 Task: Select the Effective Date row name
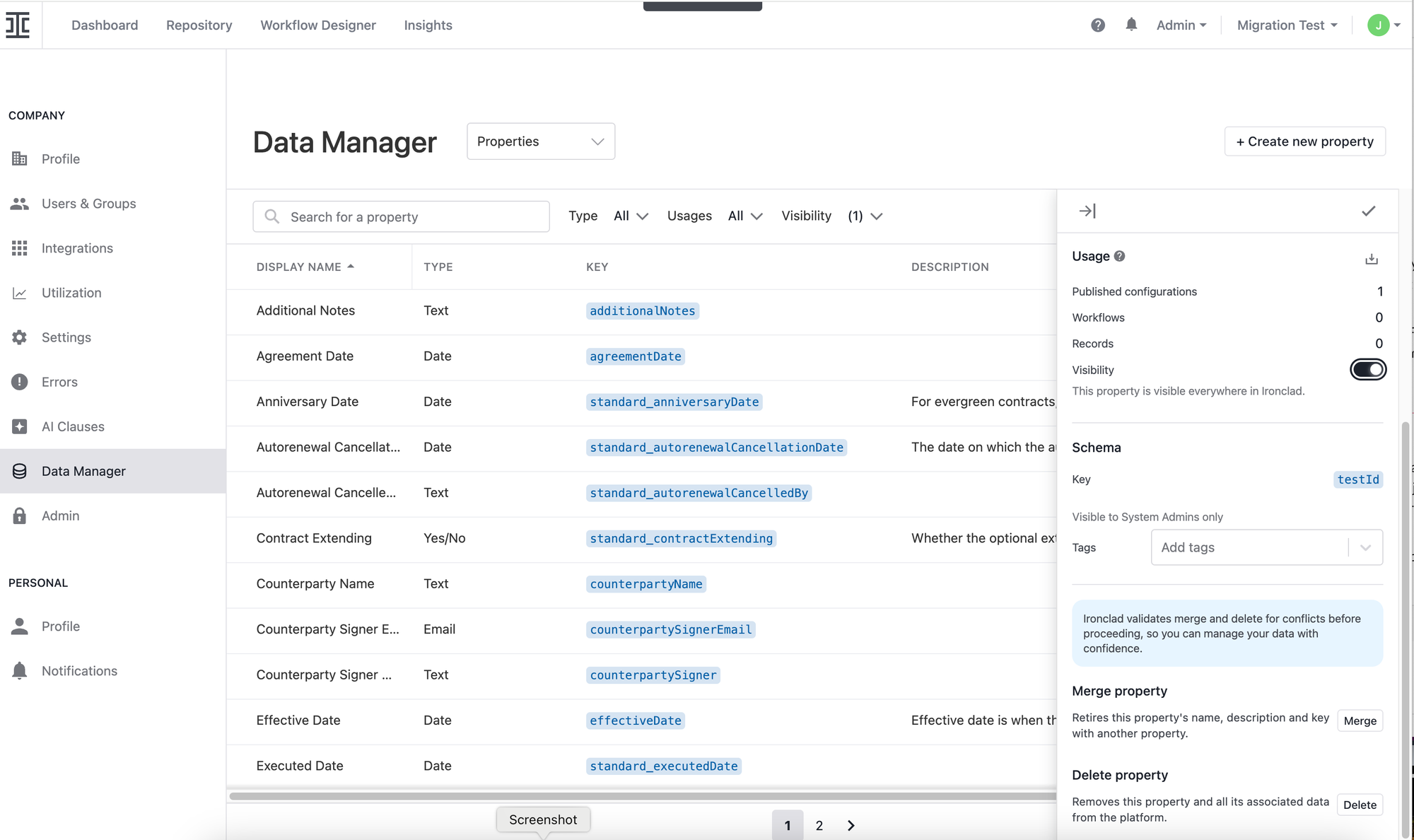(298, 720)
